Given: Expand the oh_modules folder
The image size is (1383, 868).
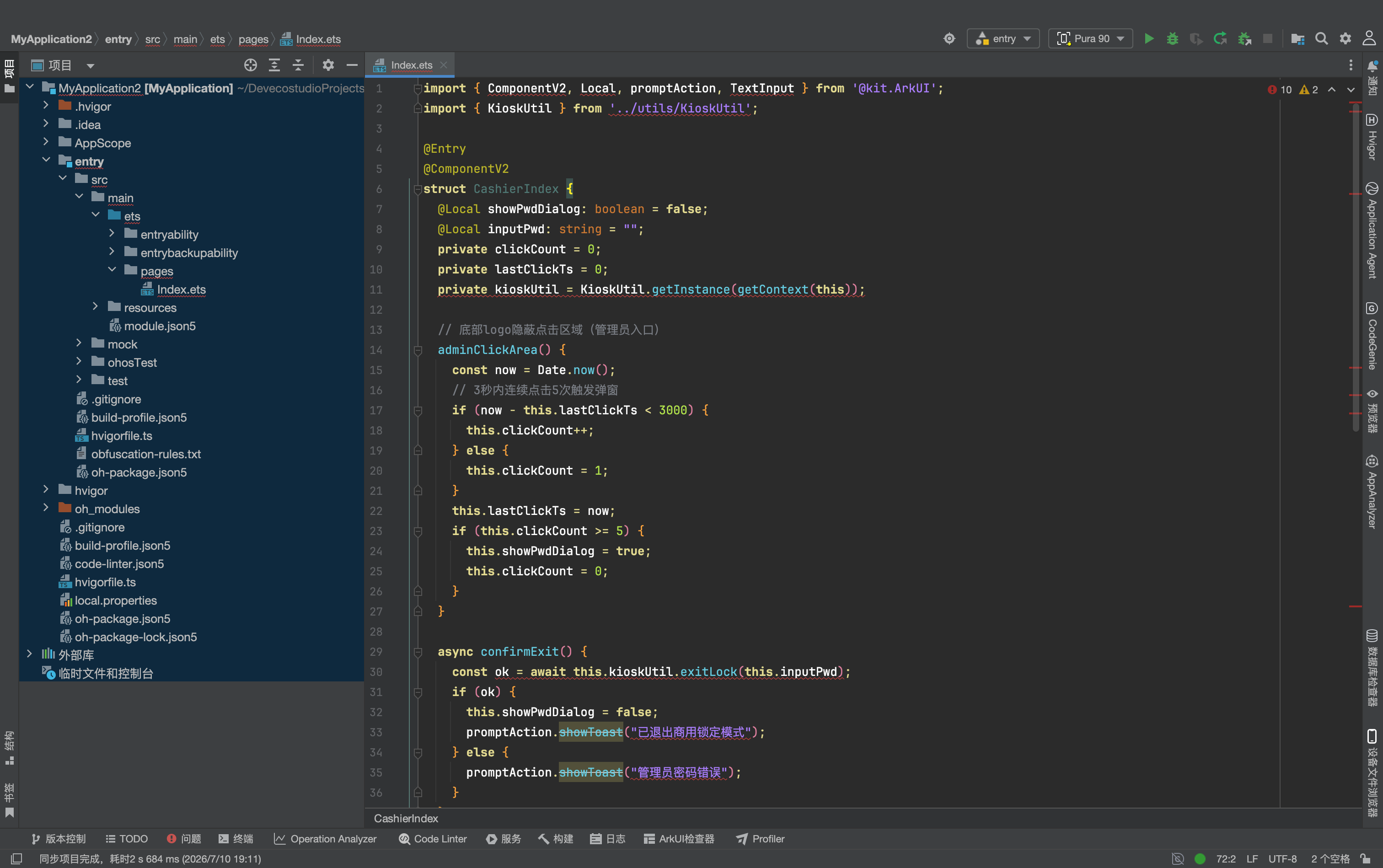Looking at the screenshot, I should 46,508.
